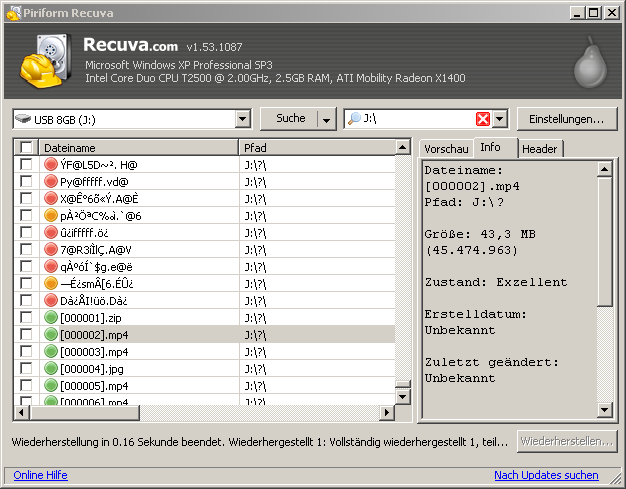Check the box for pÀ²ÖªC%à.`@6
Viewport: 626px width, 489px height.
[26, 215]
